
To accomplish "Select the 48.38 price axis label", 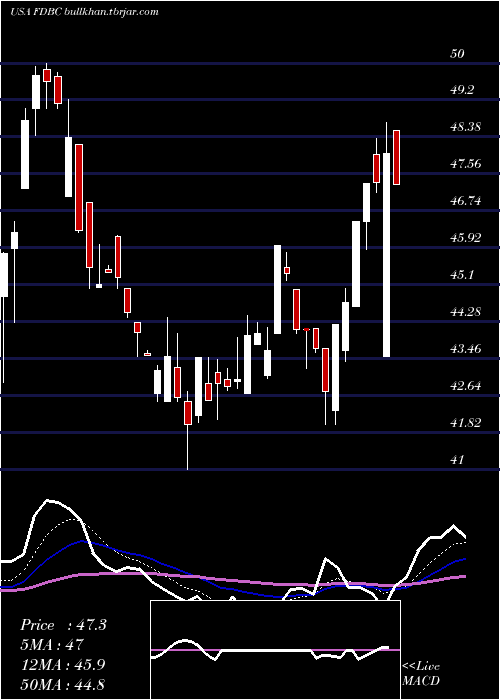I will coord(466,127).
